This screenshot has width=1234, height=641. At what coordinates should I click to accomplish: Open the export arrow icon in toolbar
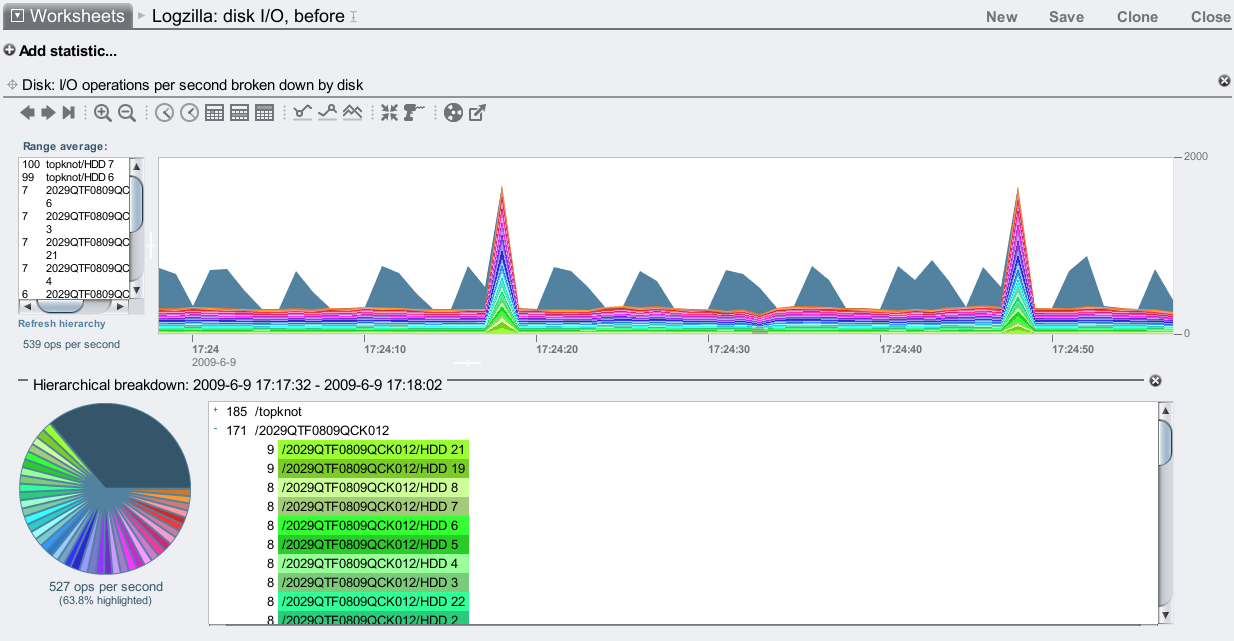point(478,113)
